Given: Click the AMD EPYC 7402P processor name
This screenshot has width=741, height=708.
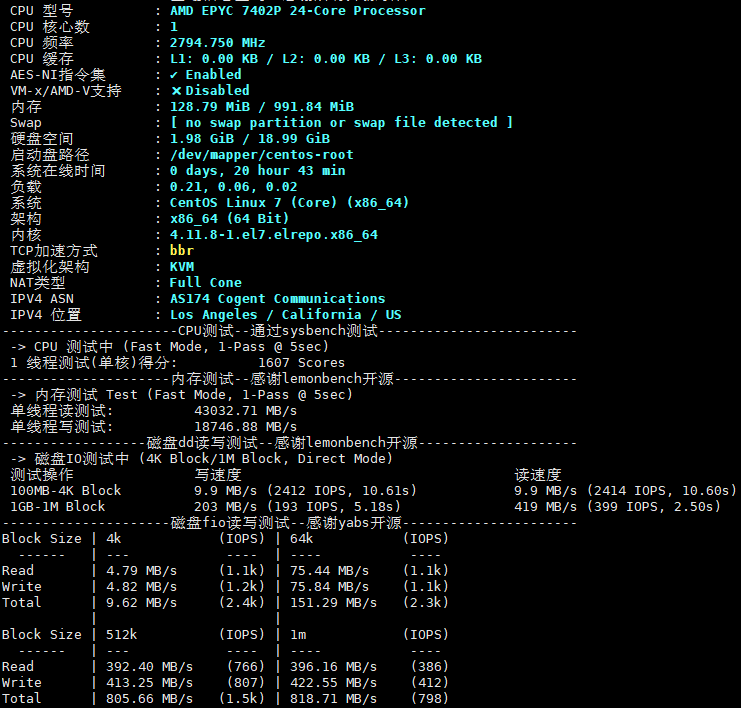Looking at the screenshot, I should 297,11.
